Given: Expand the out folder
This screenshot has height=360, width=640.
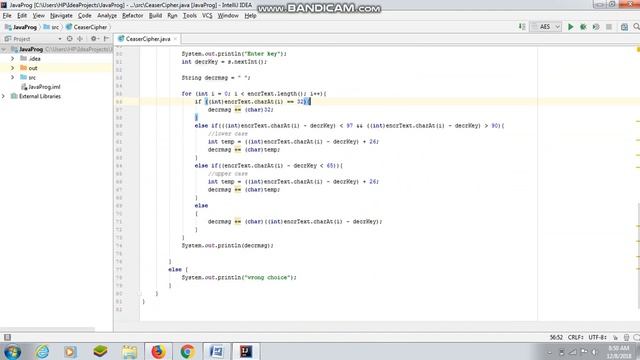Looking at the screenshot, I should coord(12,68).
